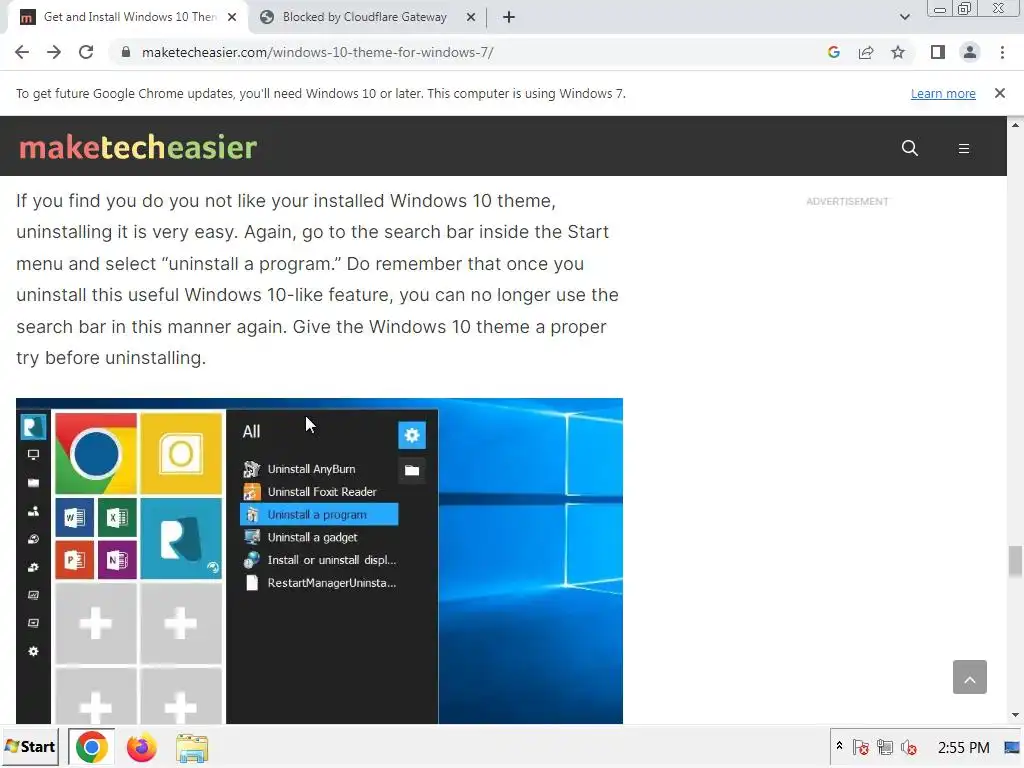Expand the tab search dropdown arrow

(x=904, y=17)
